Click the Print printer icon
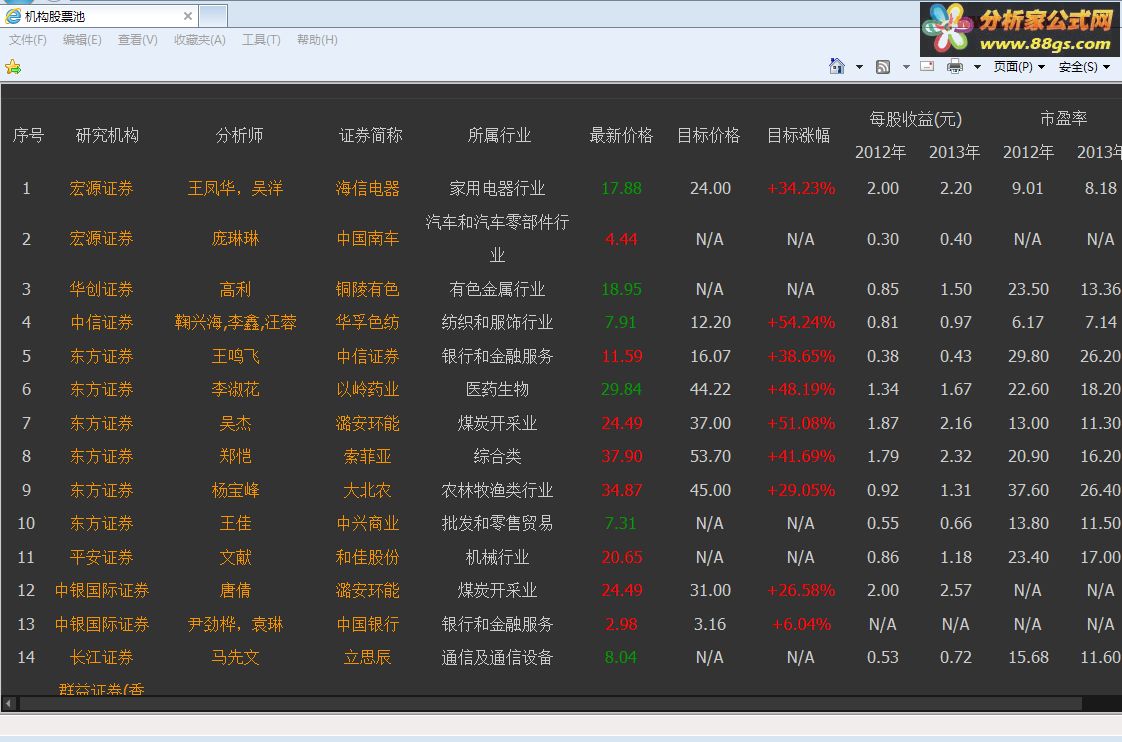Viewport: 1122px width, 742px height. click(x=955, y=67)
